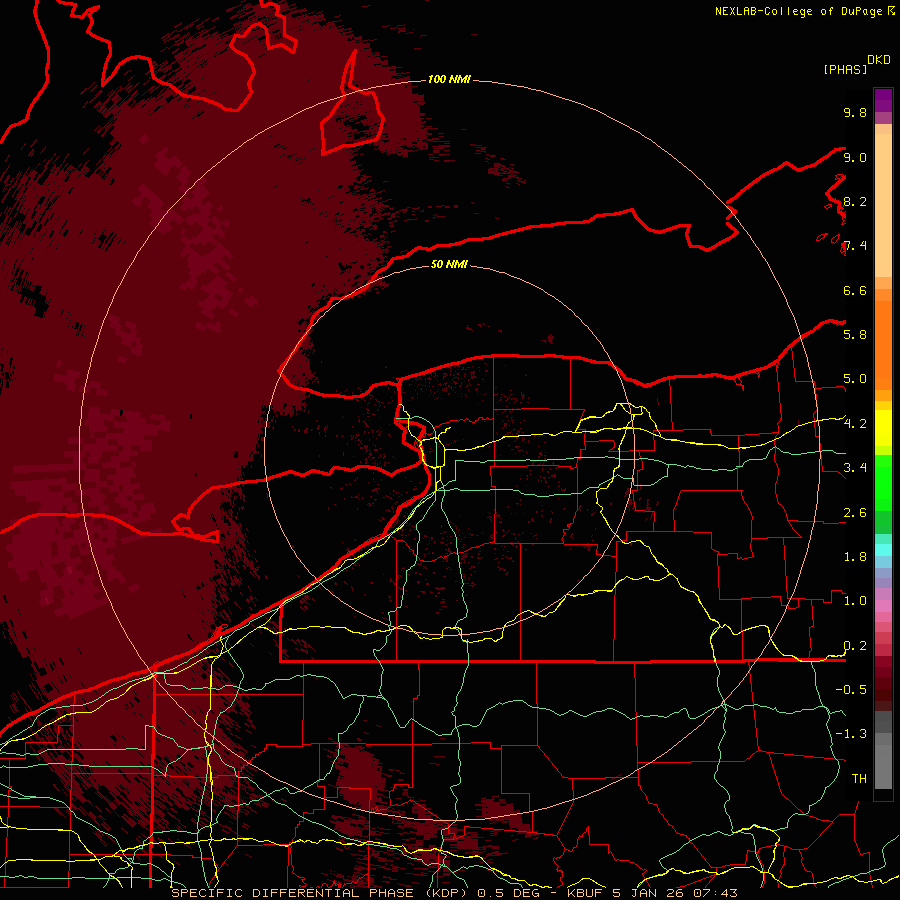Viewport: 900px width, 900px height.
Task: Click the 0.2 color scale label
Action: coord(855,646)
